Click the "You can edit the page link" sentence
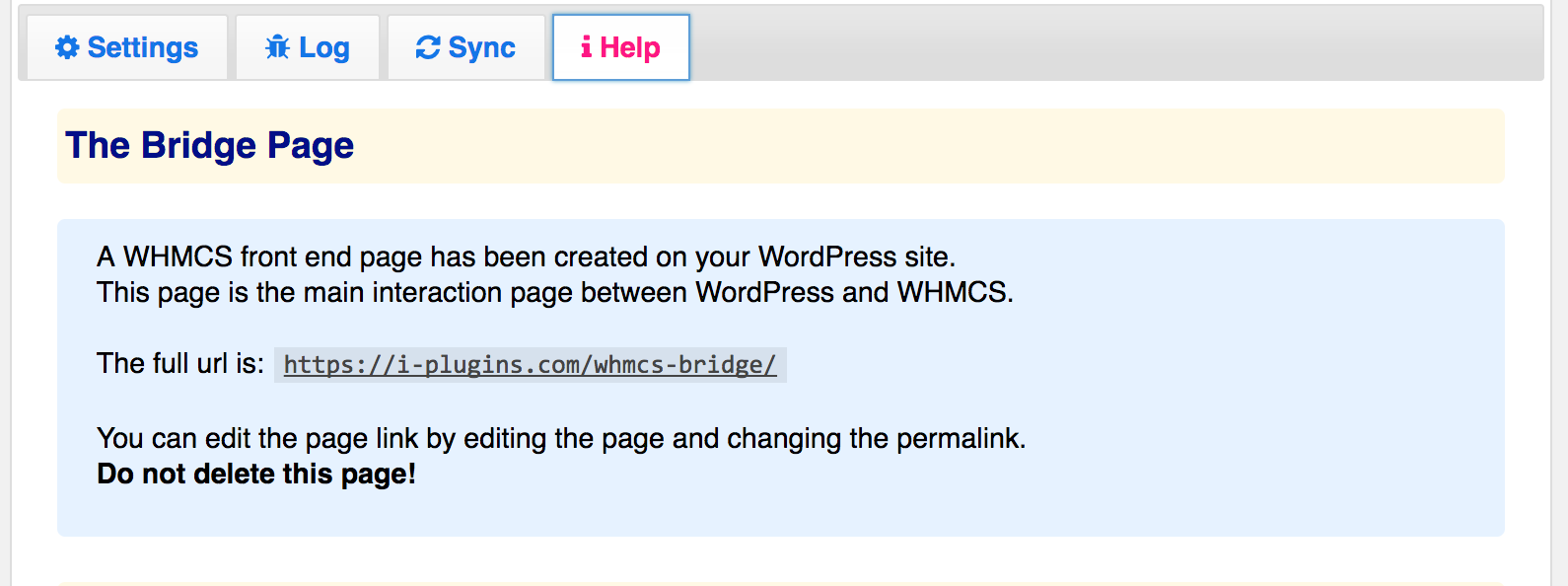The image size is (1568, 586). [x=562, y=438]
